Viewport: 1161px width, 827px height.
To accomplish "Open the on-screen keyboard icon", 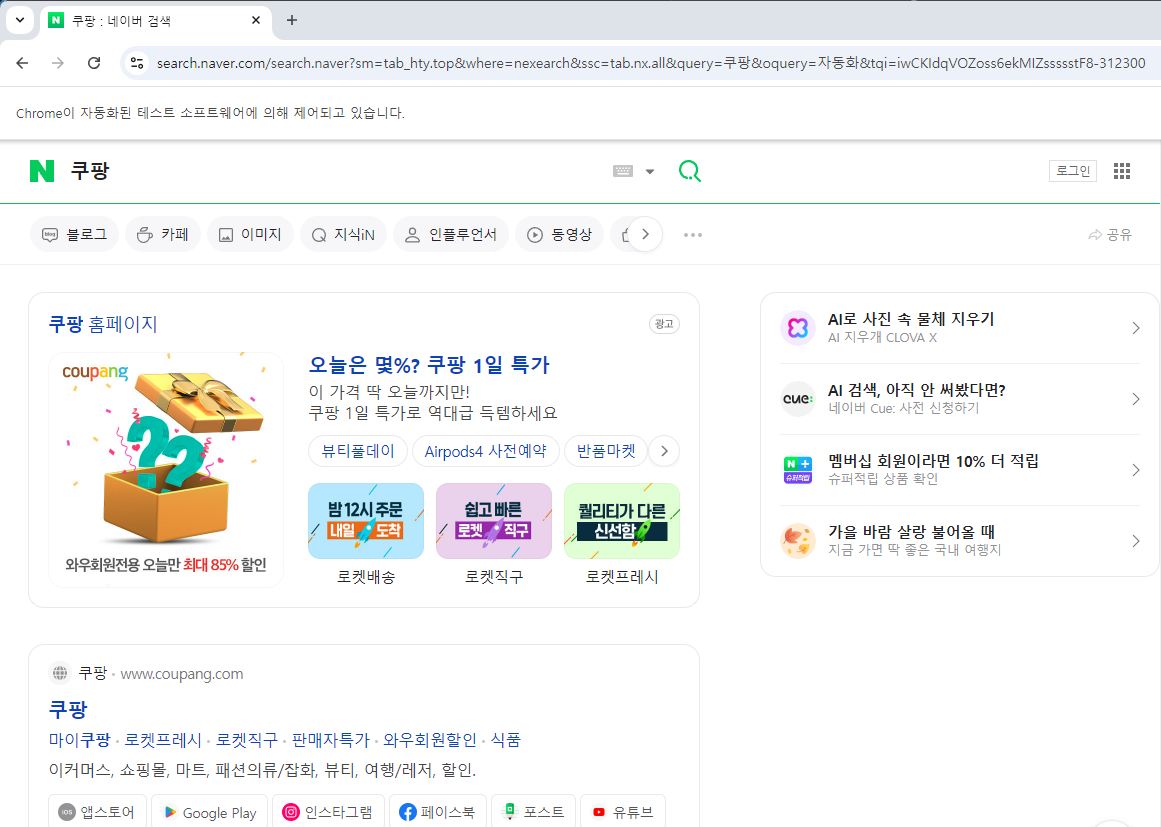I will [623, 171].
